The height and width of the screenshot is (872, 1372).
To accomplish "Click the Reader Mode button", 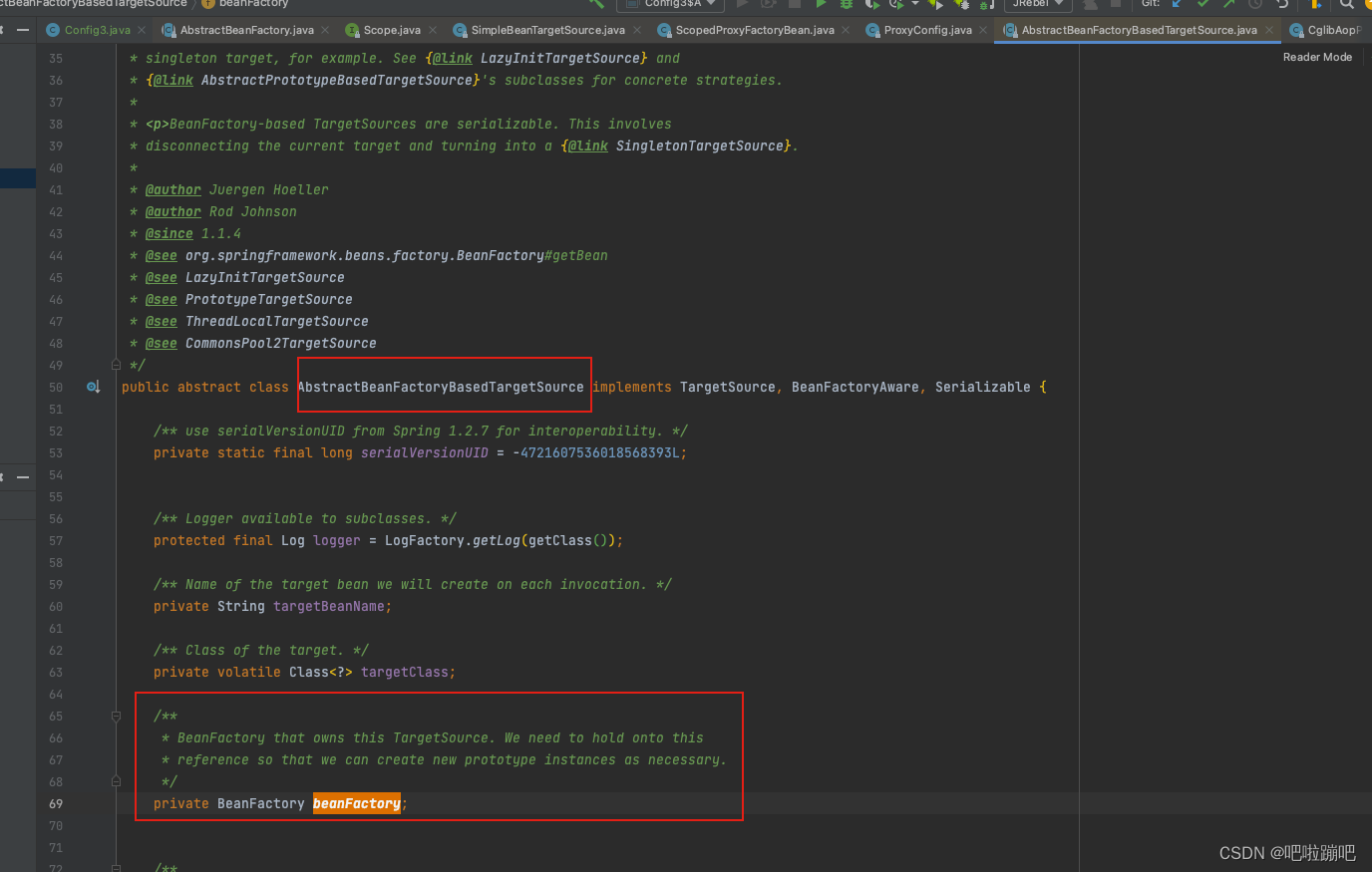I will click(1317, 57).
